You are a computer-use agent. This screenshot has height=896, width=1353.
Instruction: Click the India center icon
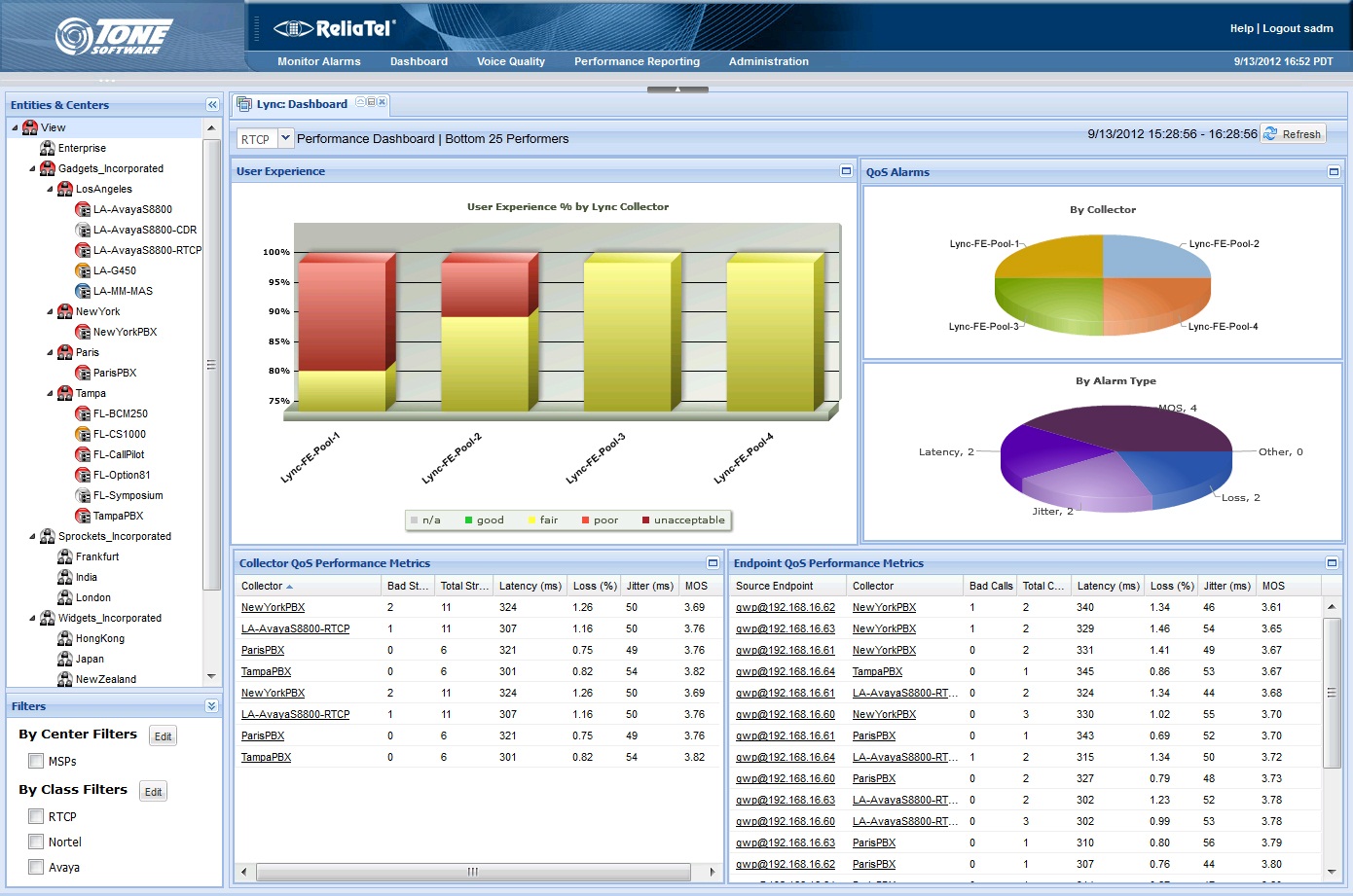coord(65,577)
